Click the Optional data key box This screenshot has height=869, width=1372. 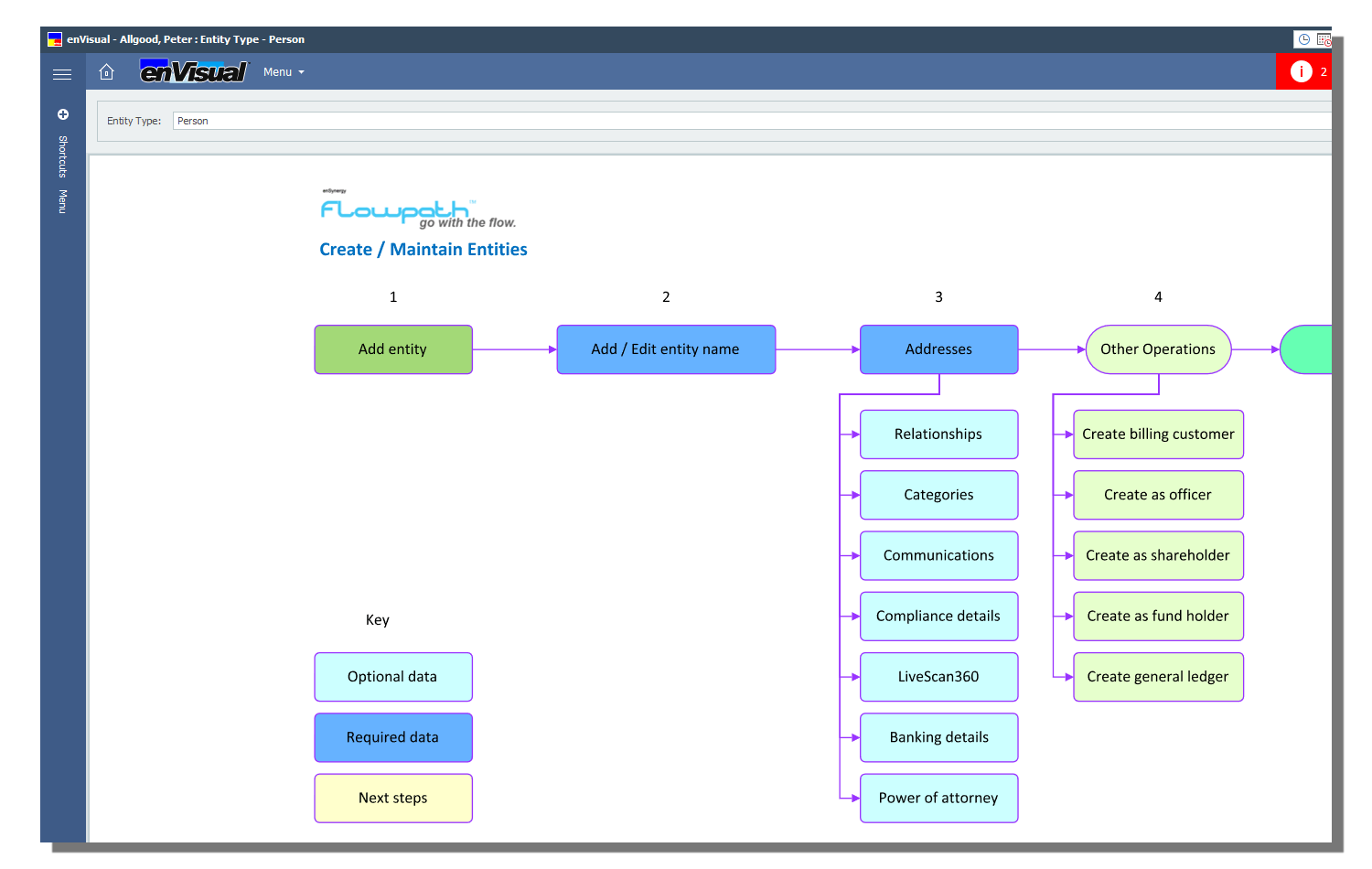pyautogui.click(x=393, y=677)
